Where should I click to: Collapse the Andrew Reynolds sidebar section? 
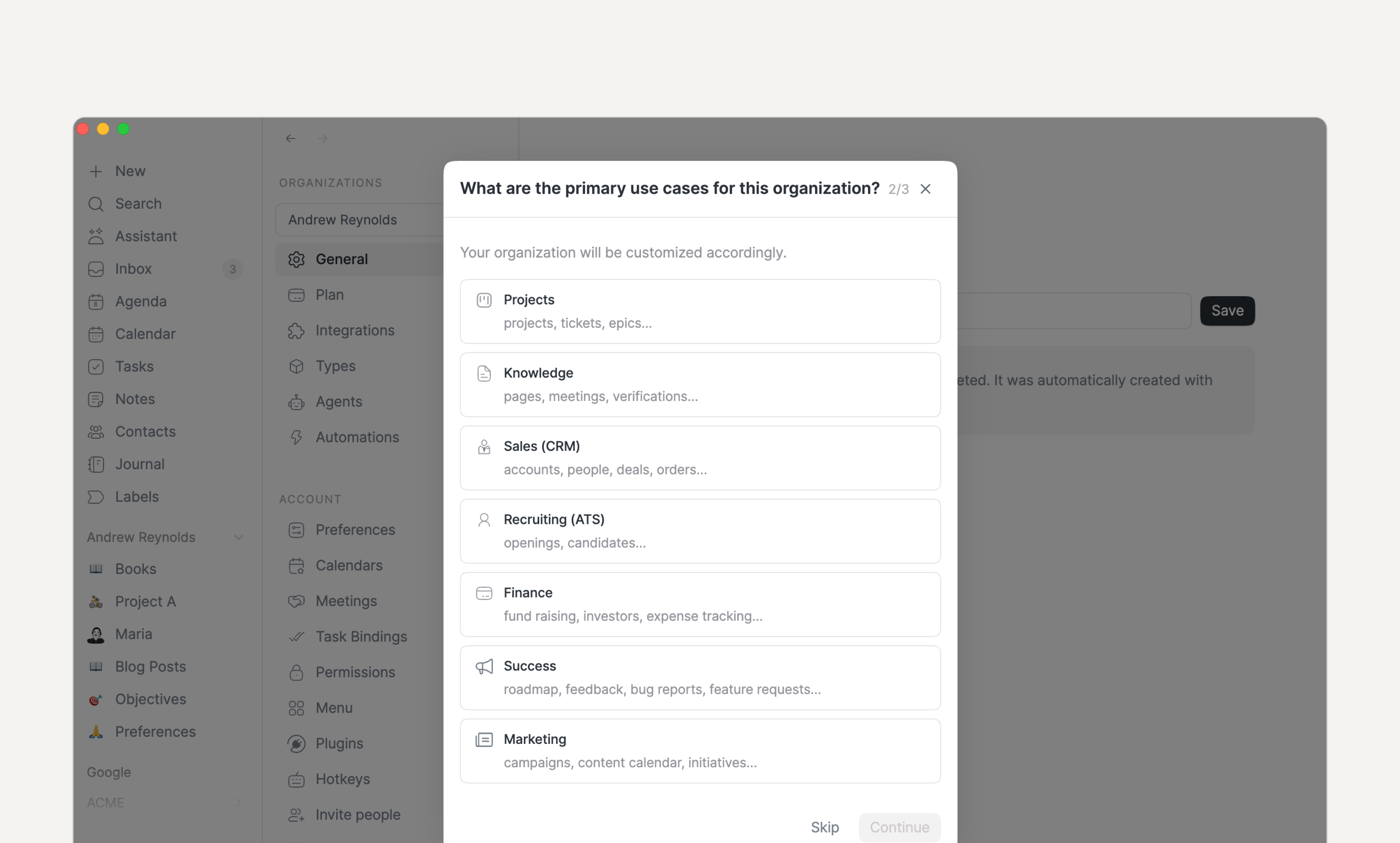point(238,537)
